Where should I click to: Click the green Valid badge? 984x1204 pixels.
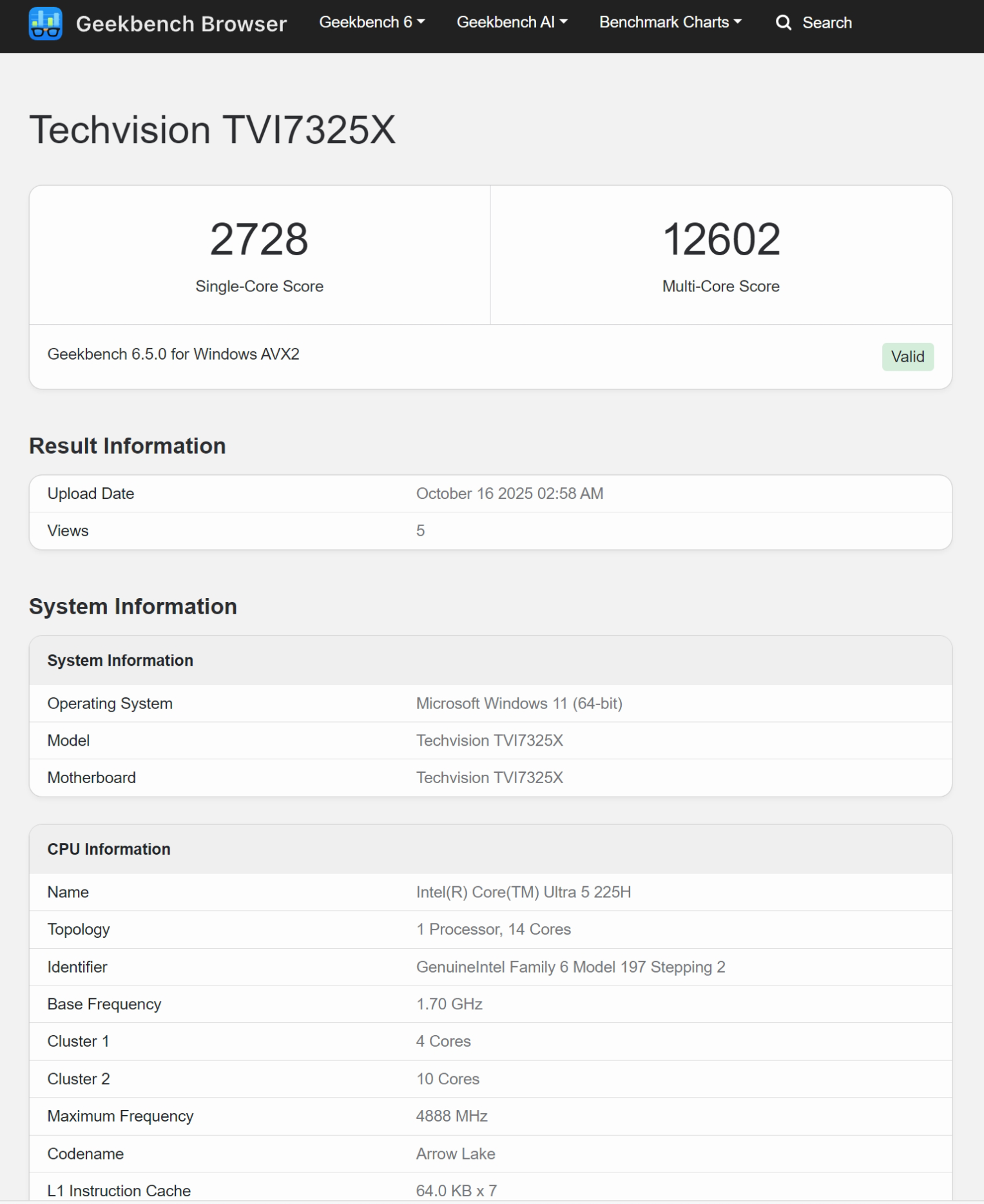pos(907,356)
